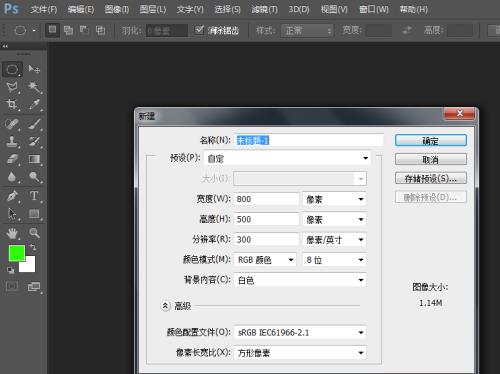The width and height of the screenshot is (500, 374).
Task: Choose New Selection mode in options bar
Action: pos(52,30)
